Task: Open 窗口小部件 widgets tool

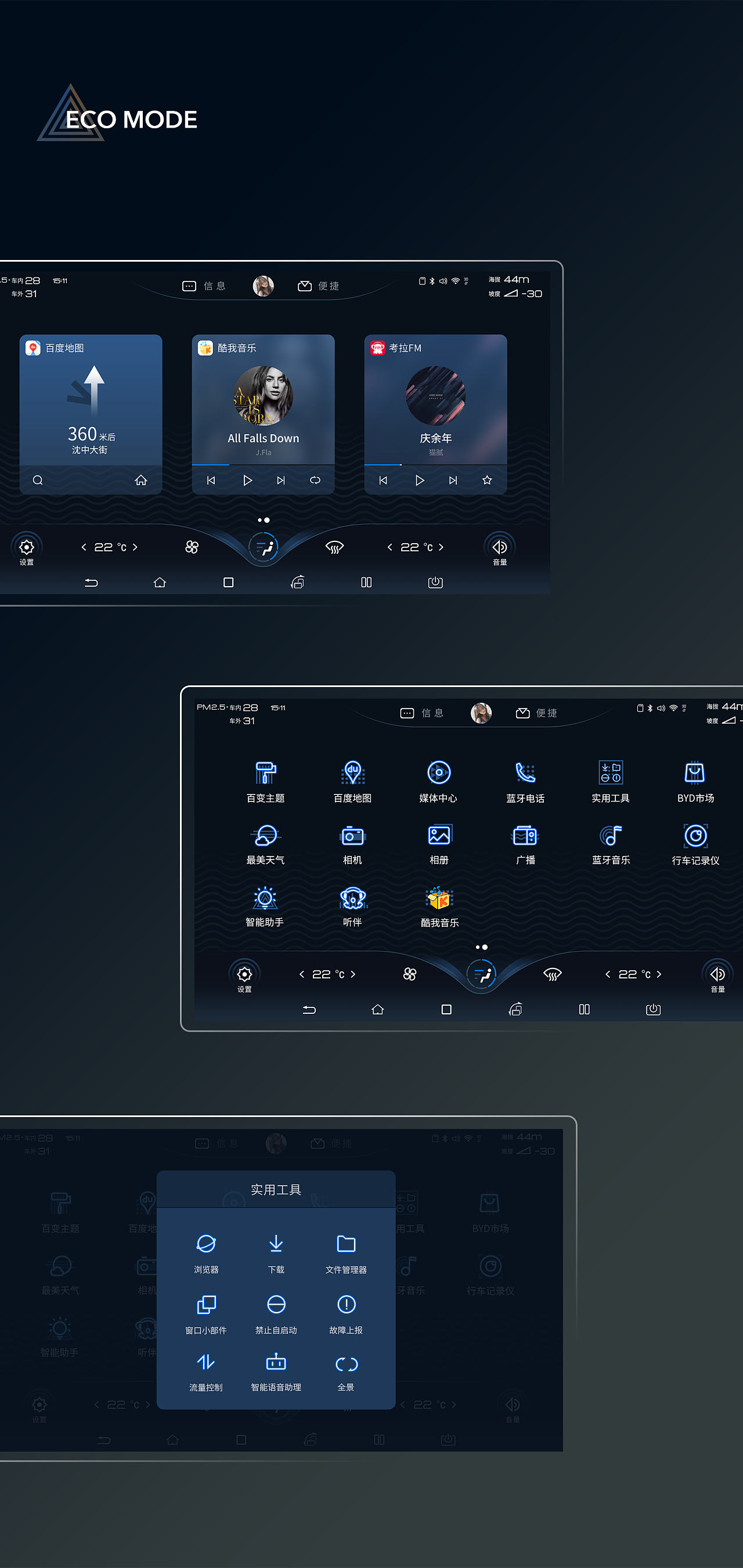Action: (206, 1314)
